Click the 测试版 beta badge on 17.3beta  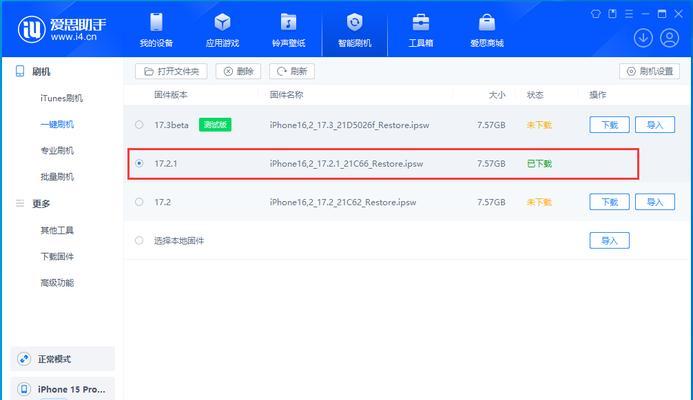coord(215,125)
